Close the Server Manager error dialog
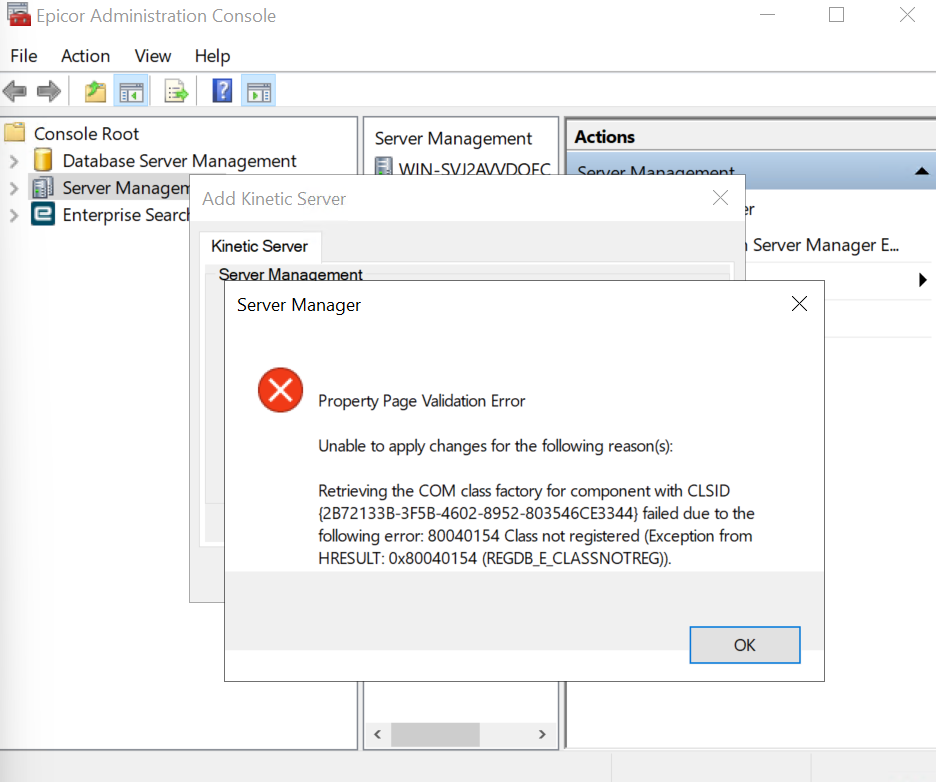Viewport: 936px width, 782px height. [799, 304]
